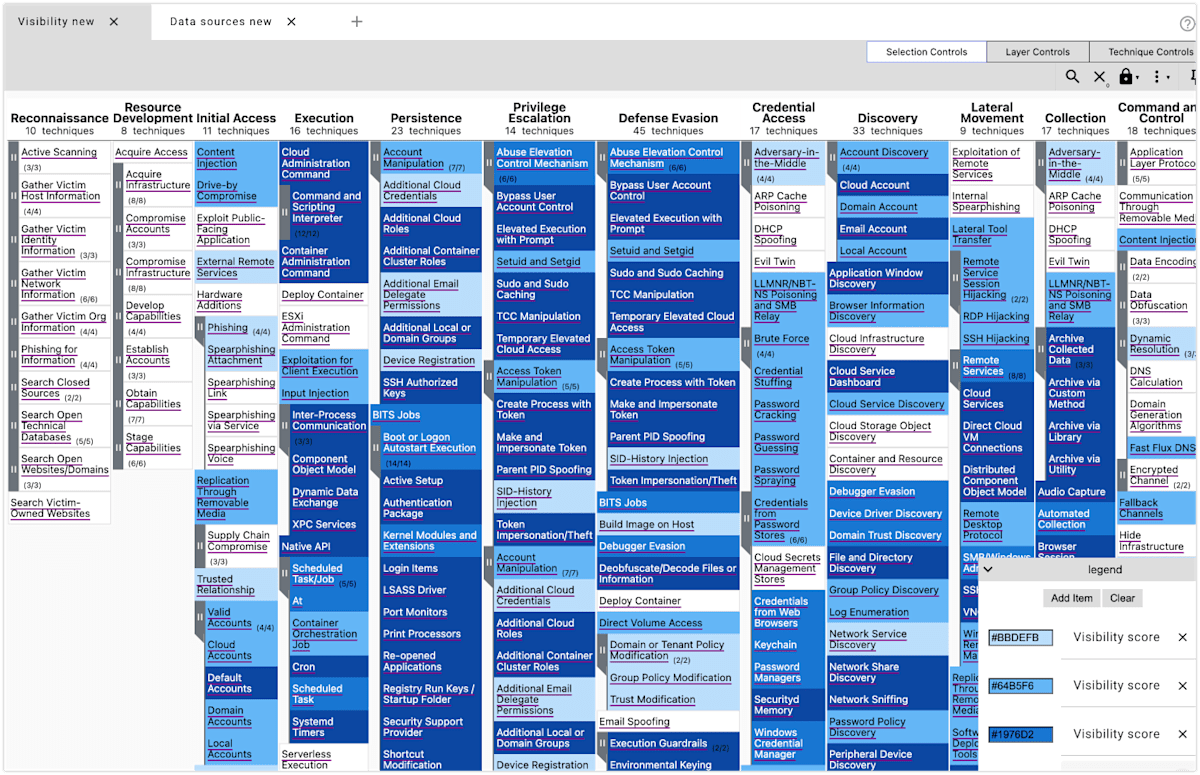Select the Drive-by Compromise technique
Viewport: 1200px width, 775px height.
[x=236, y=191]
